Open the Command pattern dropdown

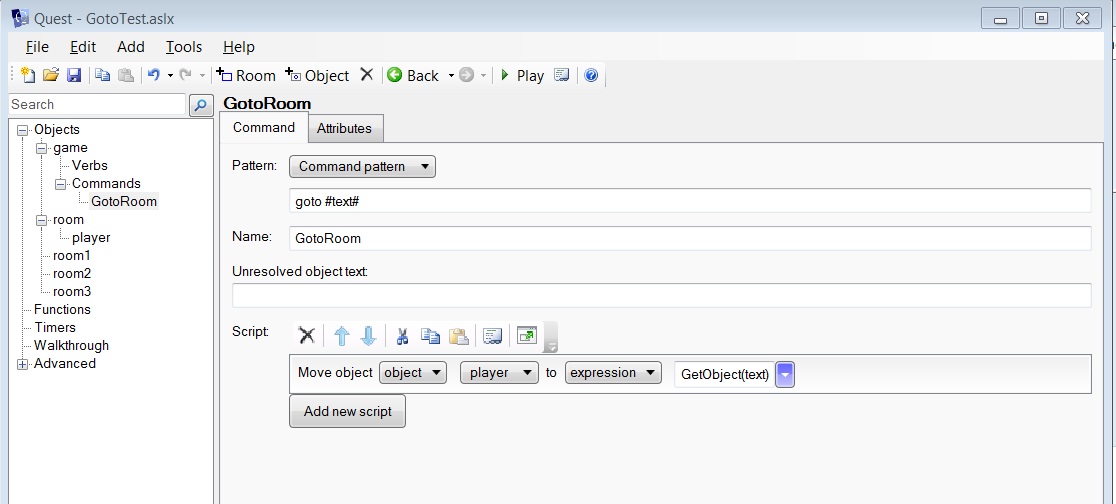(362, 167)
